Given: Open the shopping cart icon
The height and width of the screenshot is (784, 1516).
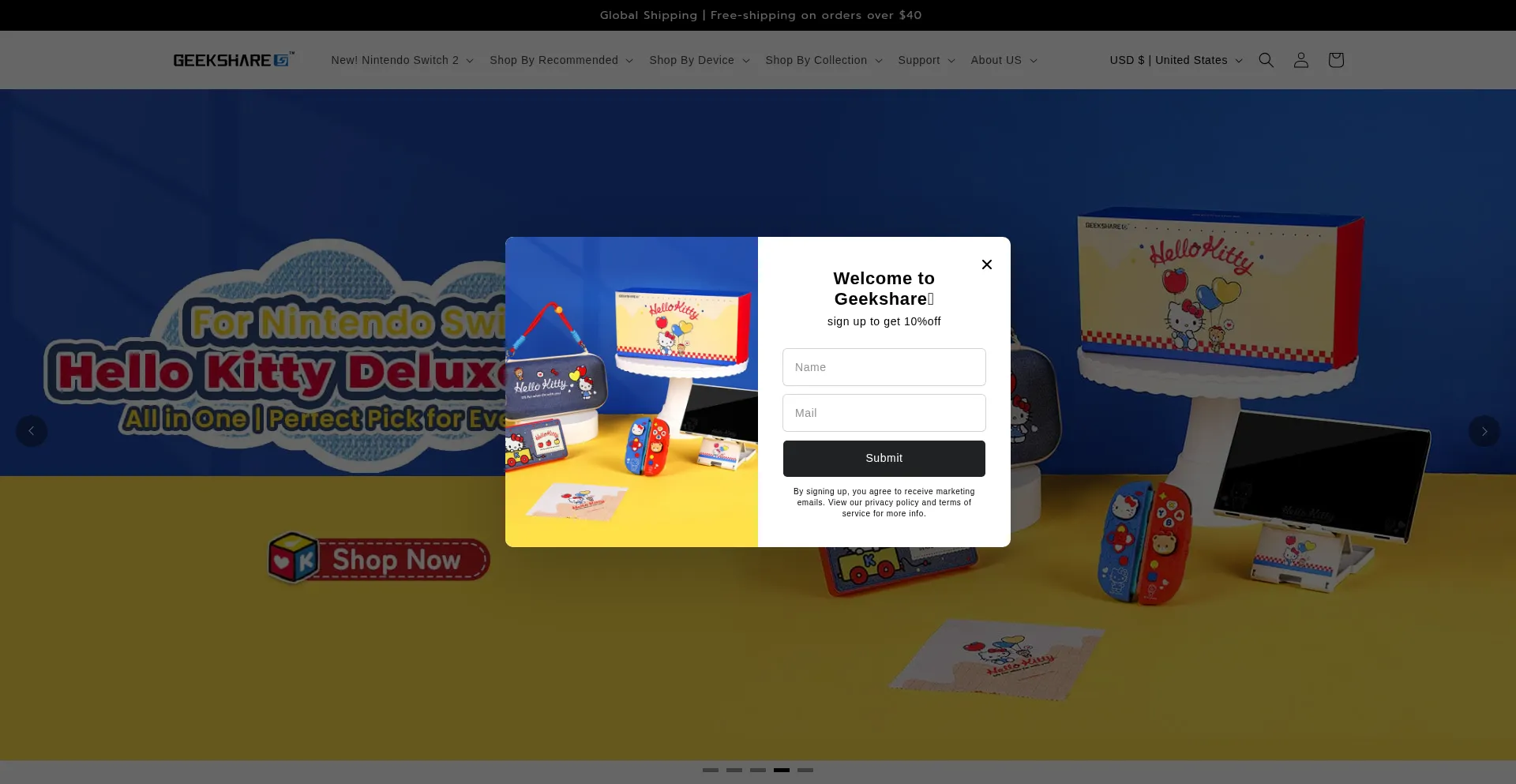Looking at the screenshot, I should pyautogui.click(x=1335, y=60).
